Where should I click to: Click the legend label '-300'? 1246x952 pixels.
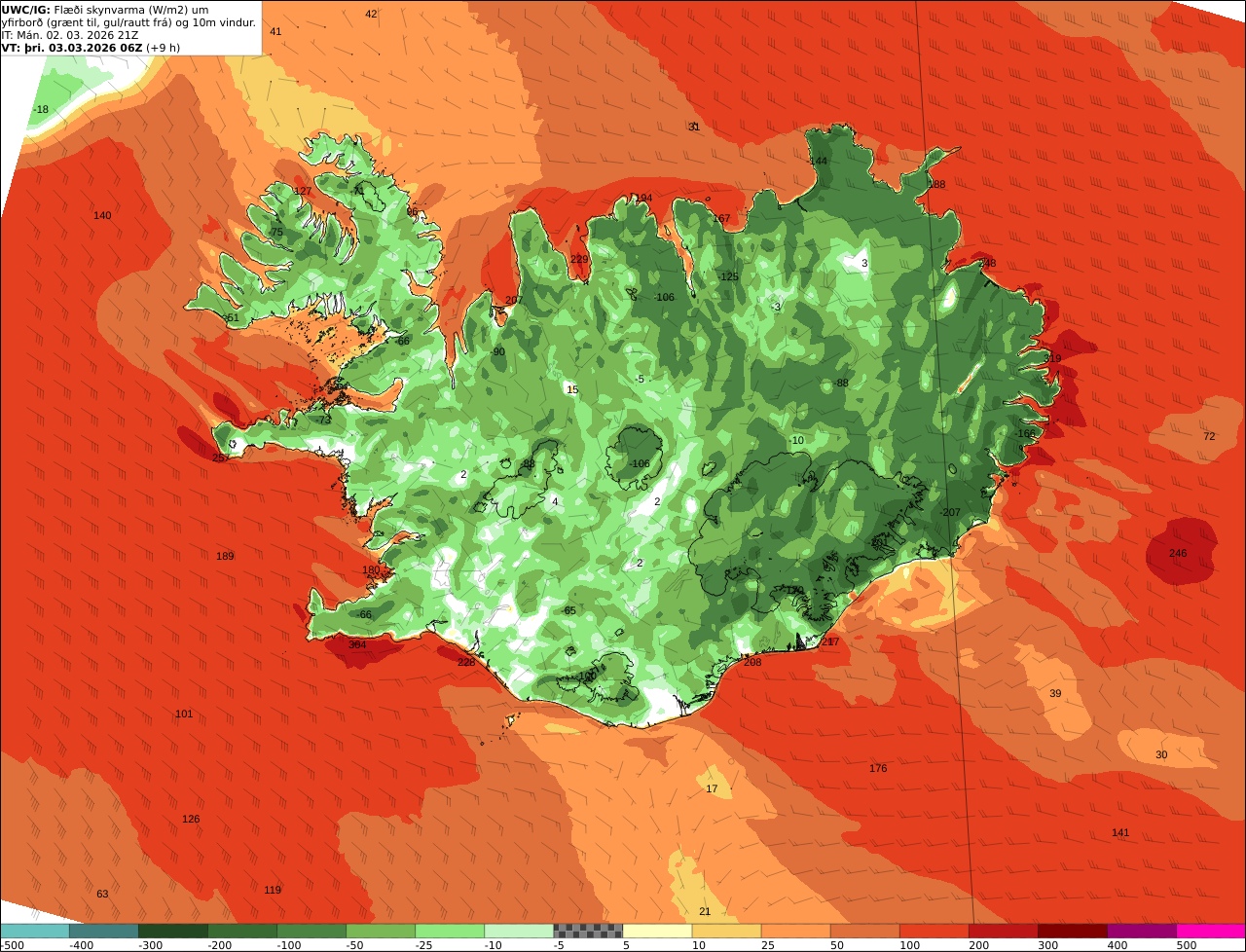150,945
